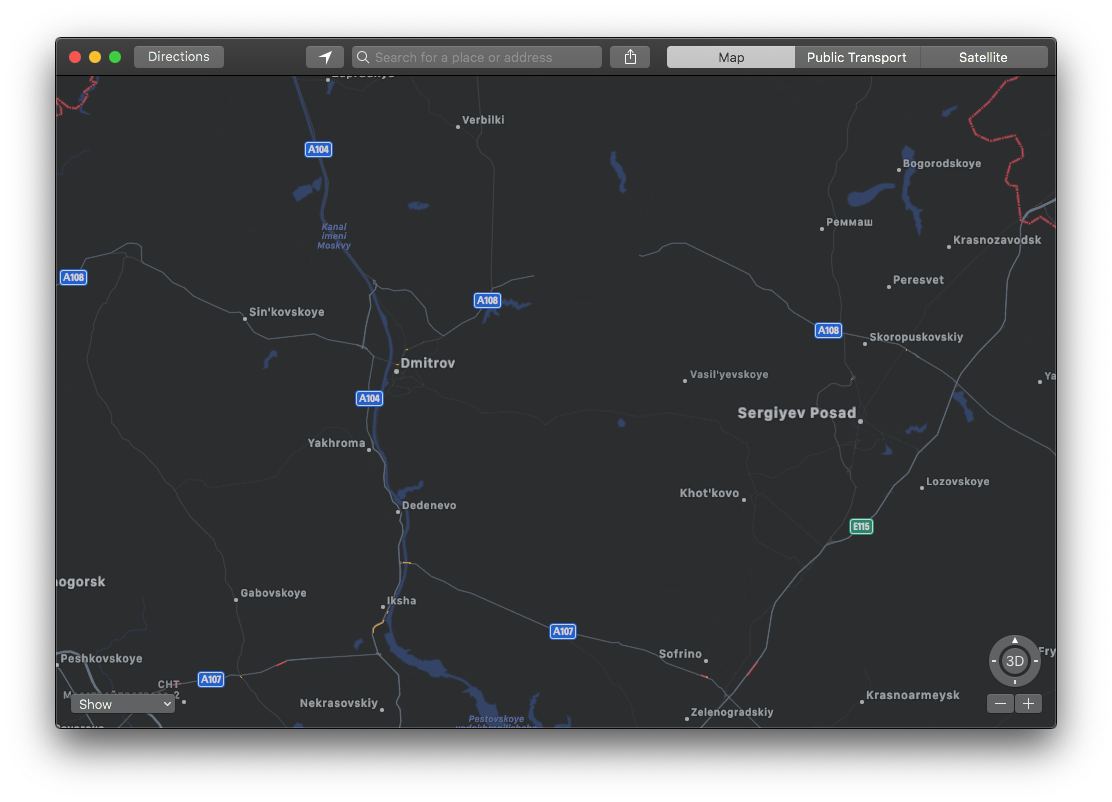
Task: Select the Bogorodskoye label
Action: [x=942, y=163]
